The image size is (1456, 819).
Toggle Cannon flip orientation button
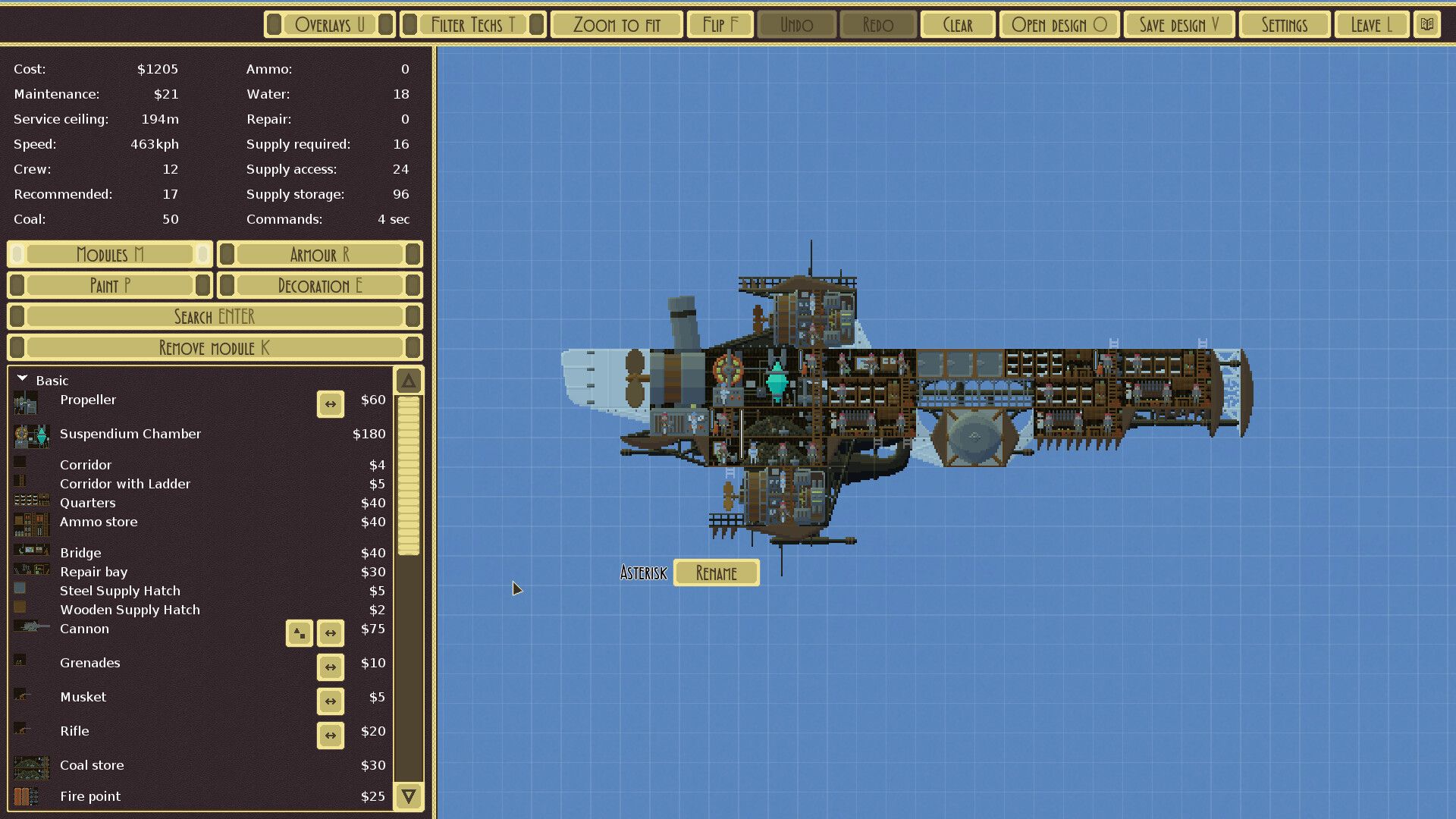tap(330, 632)
